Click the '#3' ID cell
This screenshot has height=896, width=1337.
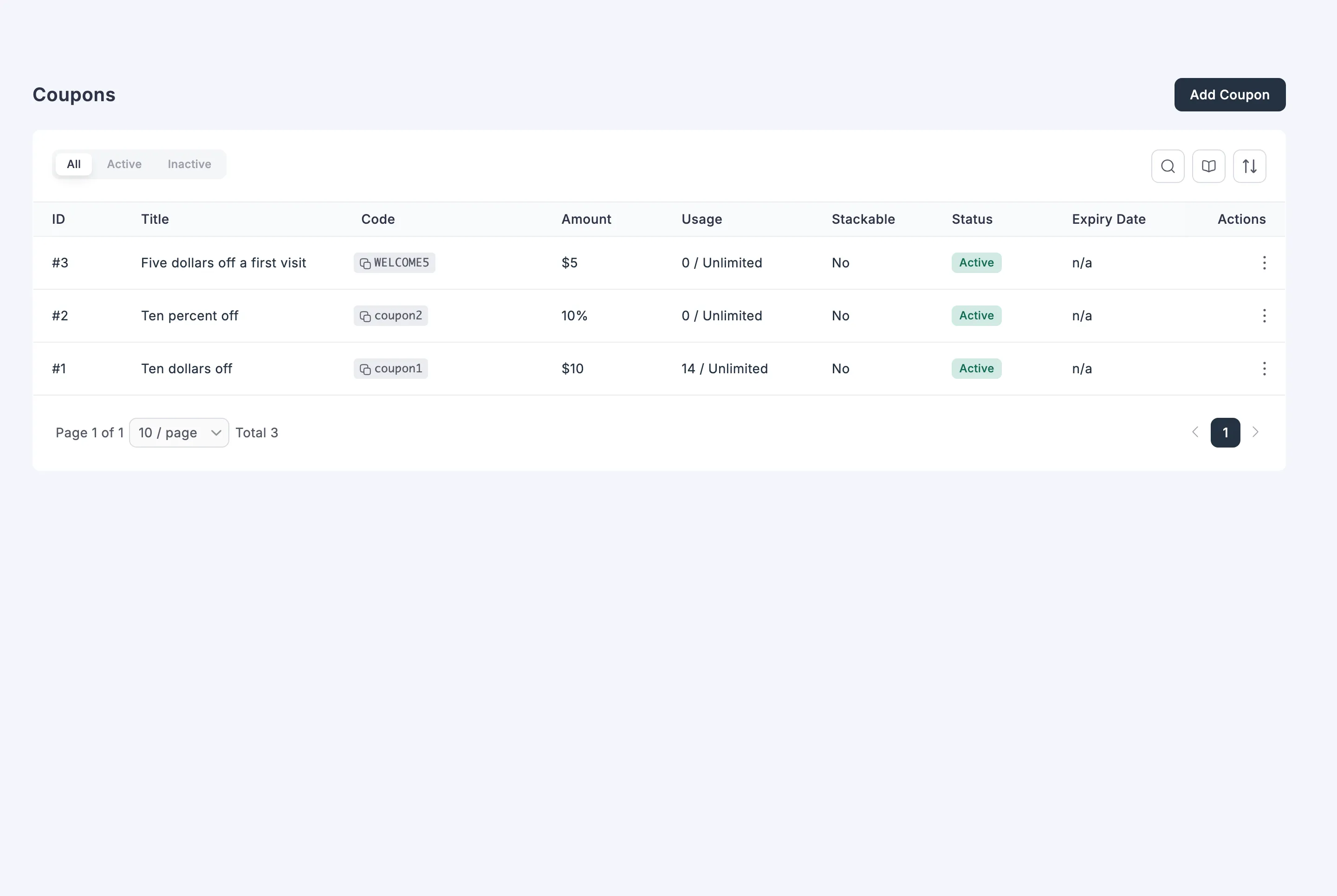click(x=60, y=263)
